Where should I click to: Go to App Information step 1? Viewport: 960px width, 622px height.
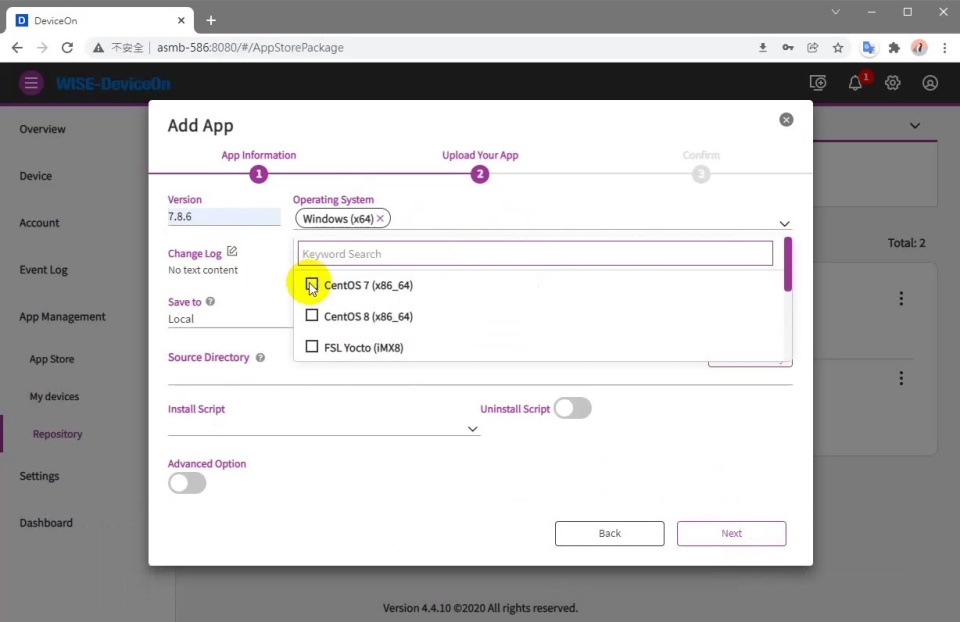coord(258,174)
